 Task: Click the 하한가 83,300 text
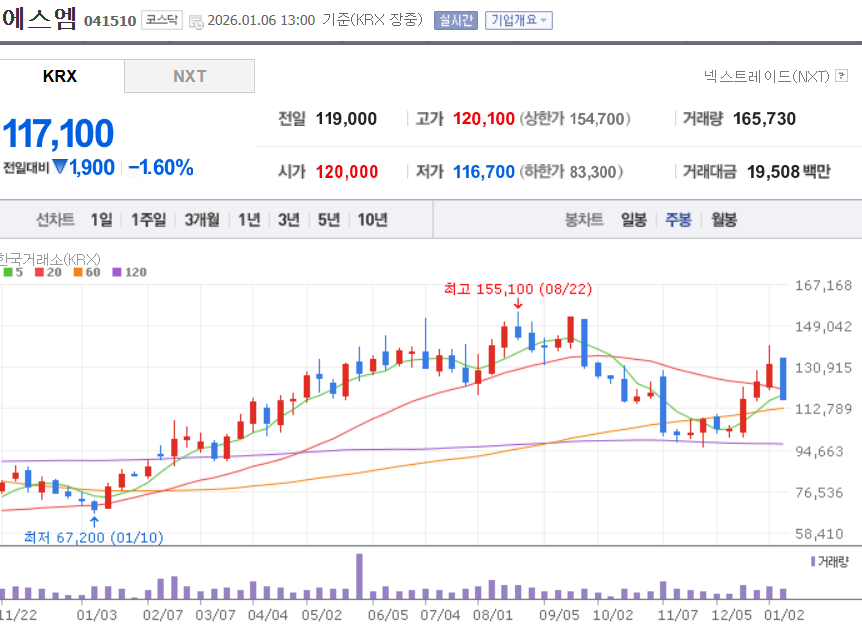point(572,172)
